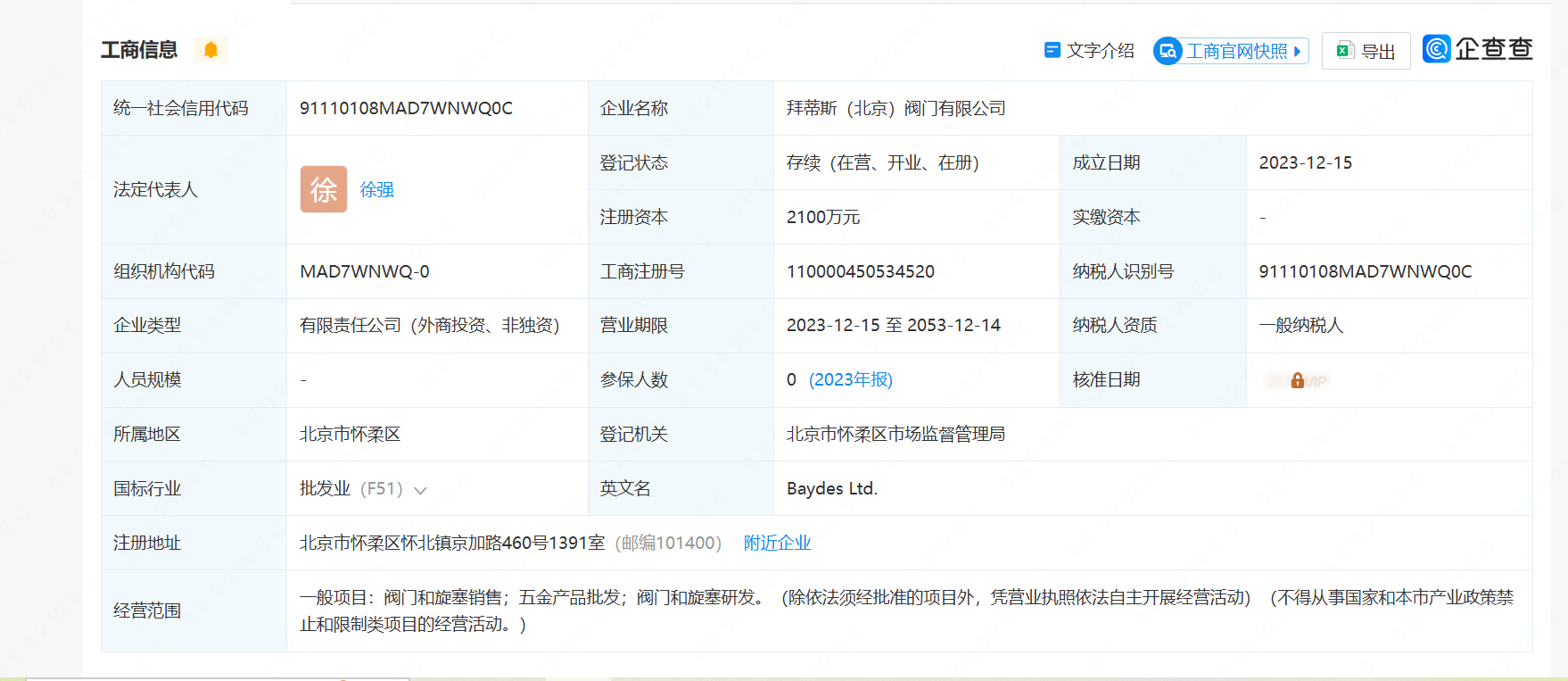Click the 登记机关 label cell
This screenshot has width=1568, height=681.
point(681,434)
